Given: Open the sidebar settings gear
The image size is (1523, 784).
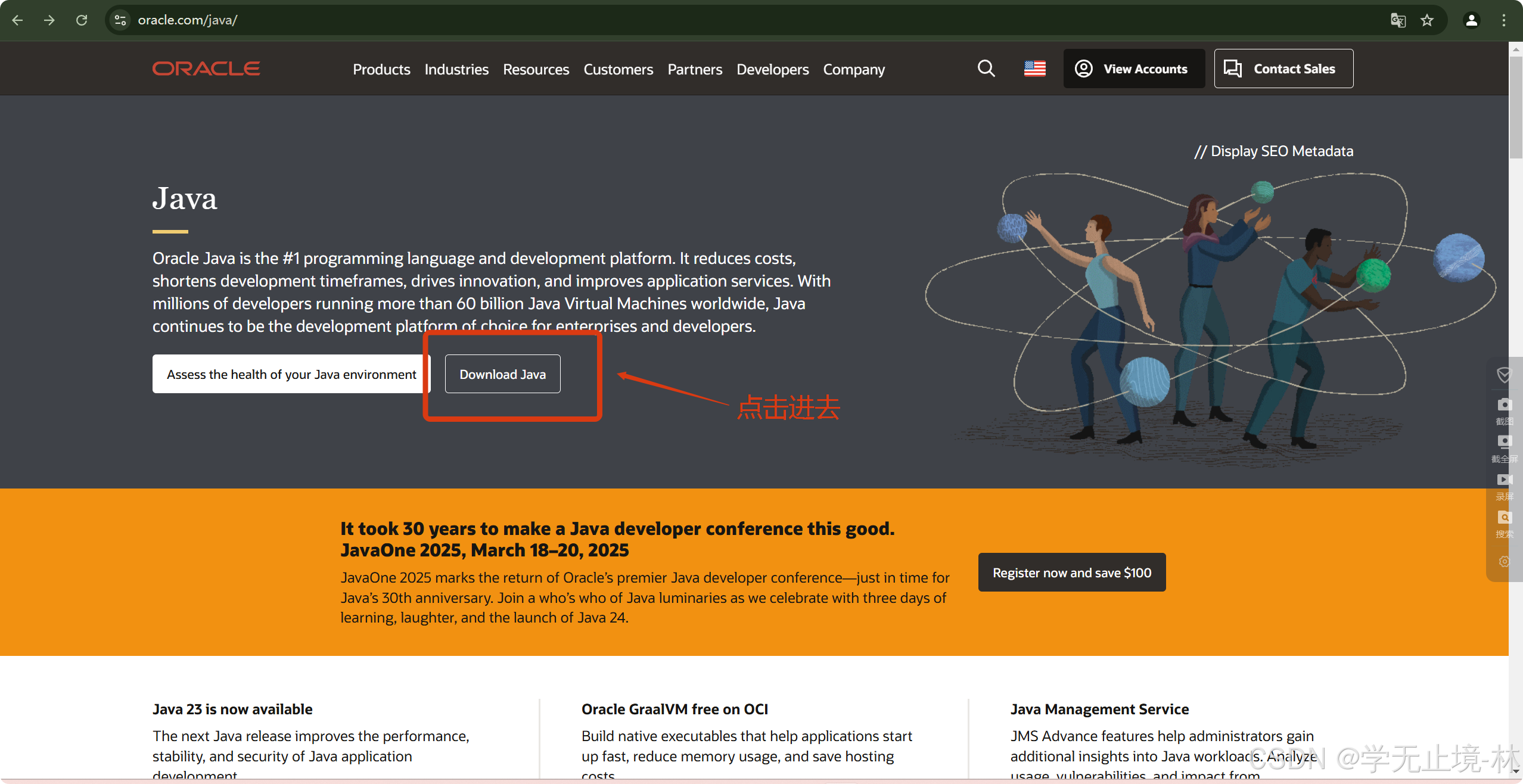Looking at the screenshot, I should (x=1505, y=562).
